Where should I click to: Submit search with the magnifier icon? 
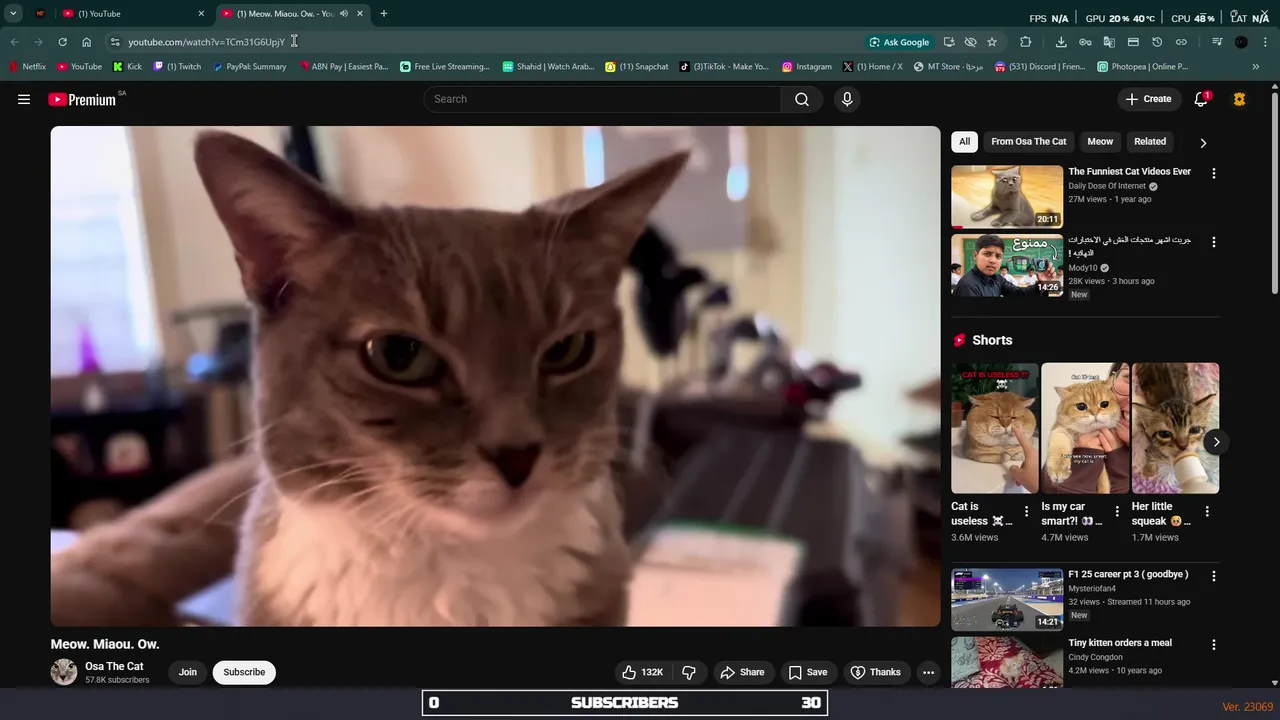(x=802, y=99)
